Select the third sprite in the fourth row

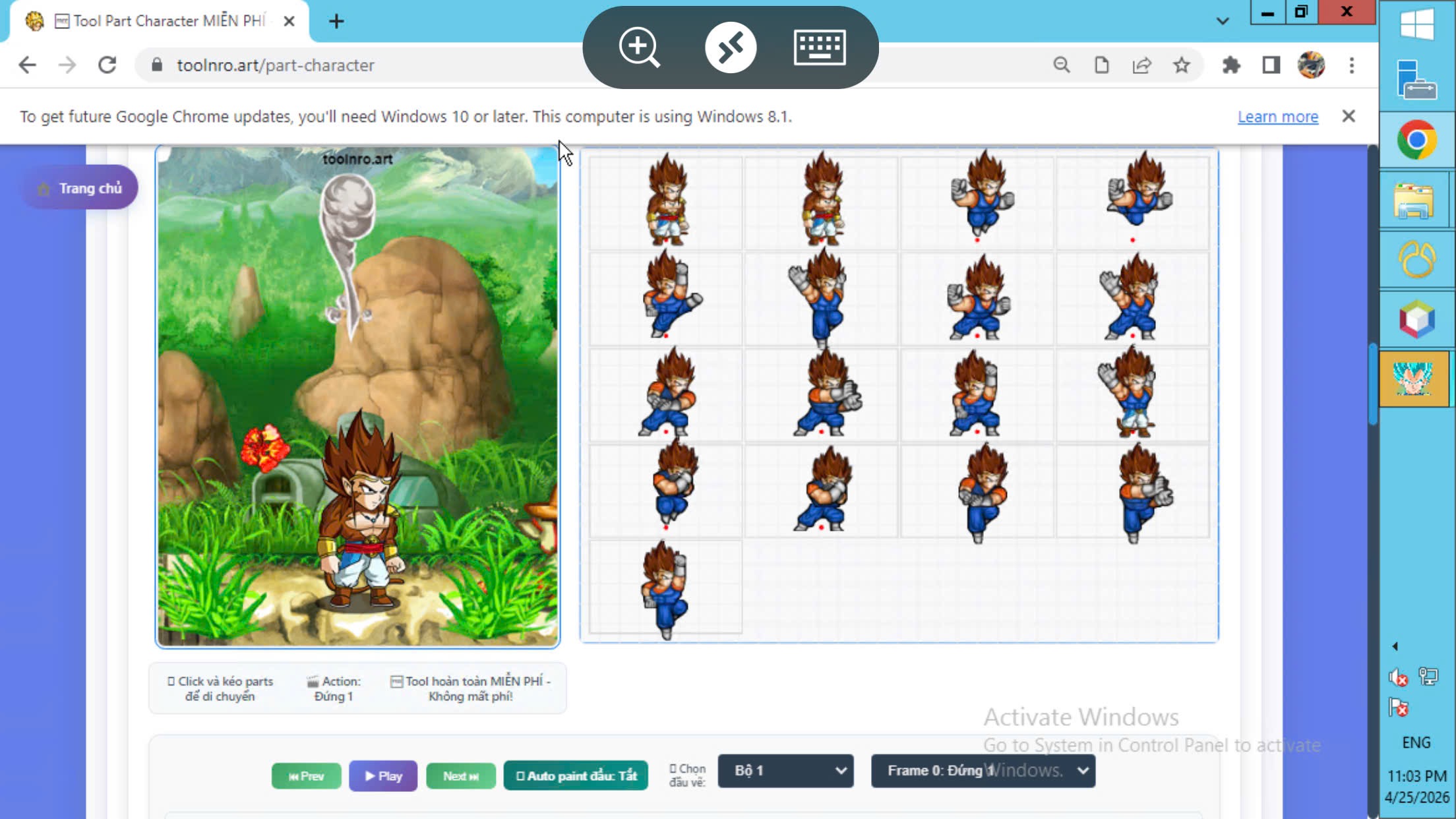click(983, 493)
